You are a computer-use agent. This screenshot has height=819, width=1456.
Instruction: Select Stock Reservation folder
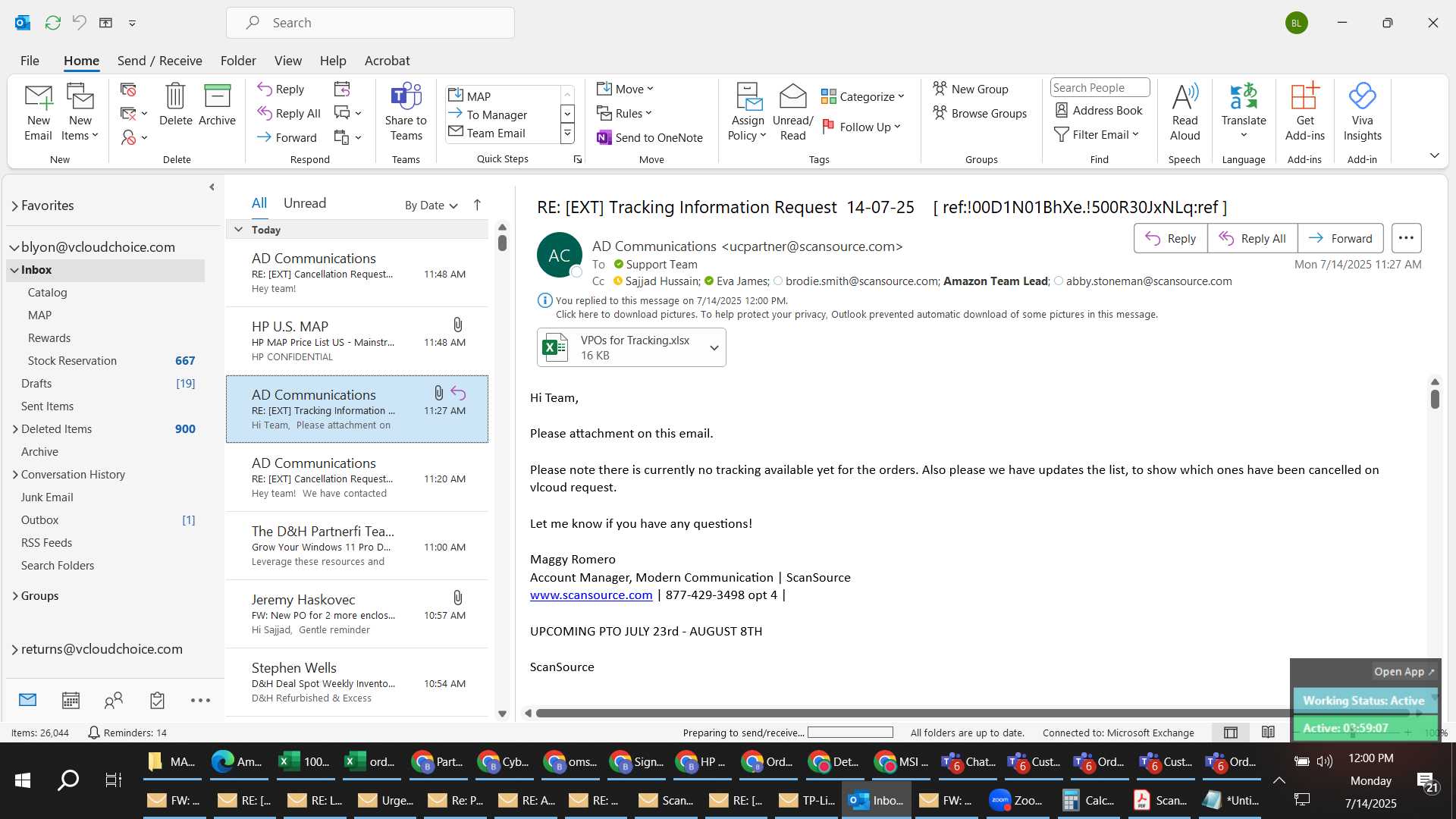[x=105, y=361]
